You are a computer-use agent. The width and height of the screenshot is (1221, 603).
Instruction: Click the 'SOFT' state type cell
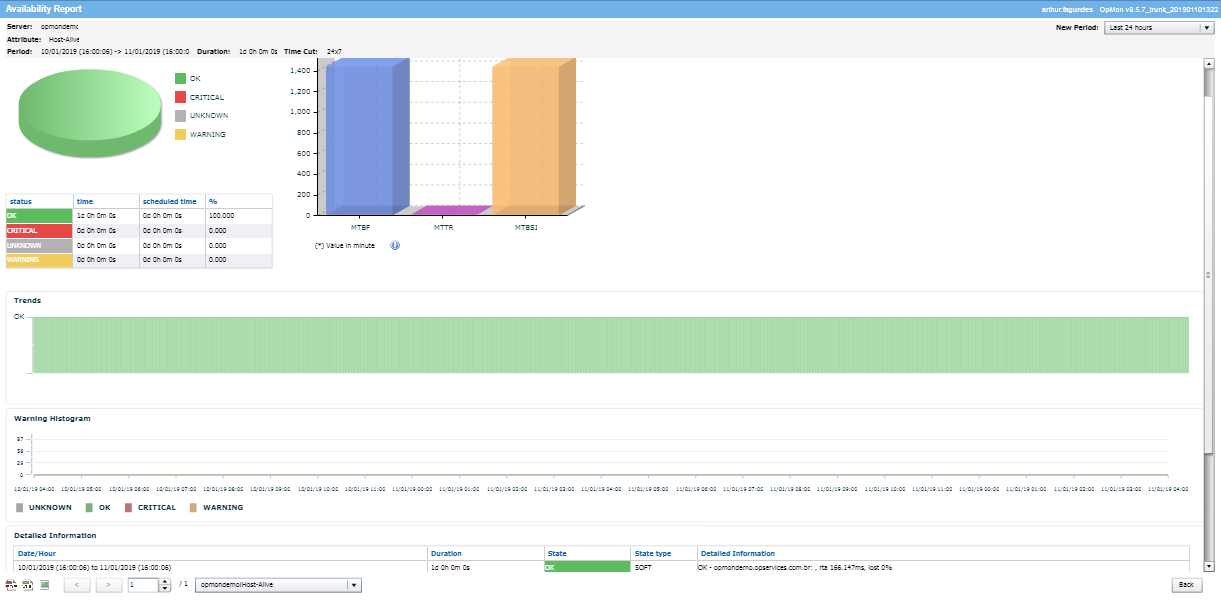click(x=664, y=567)
